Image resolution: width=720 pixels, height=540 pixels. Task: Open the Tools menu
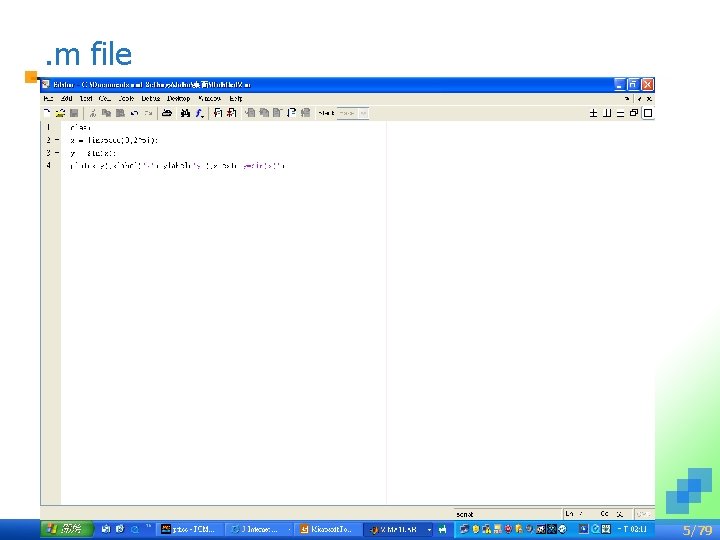(x=126, y=99)
